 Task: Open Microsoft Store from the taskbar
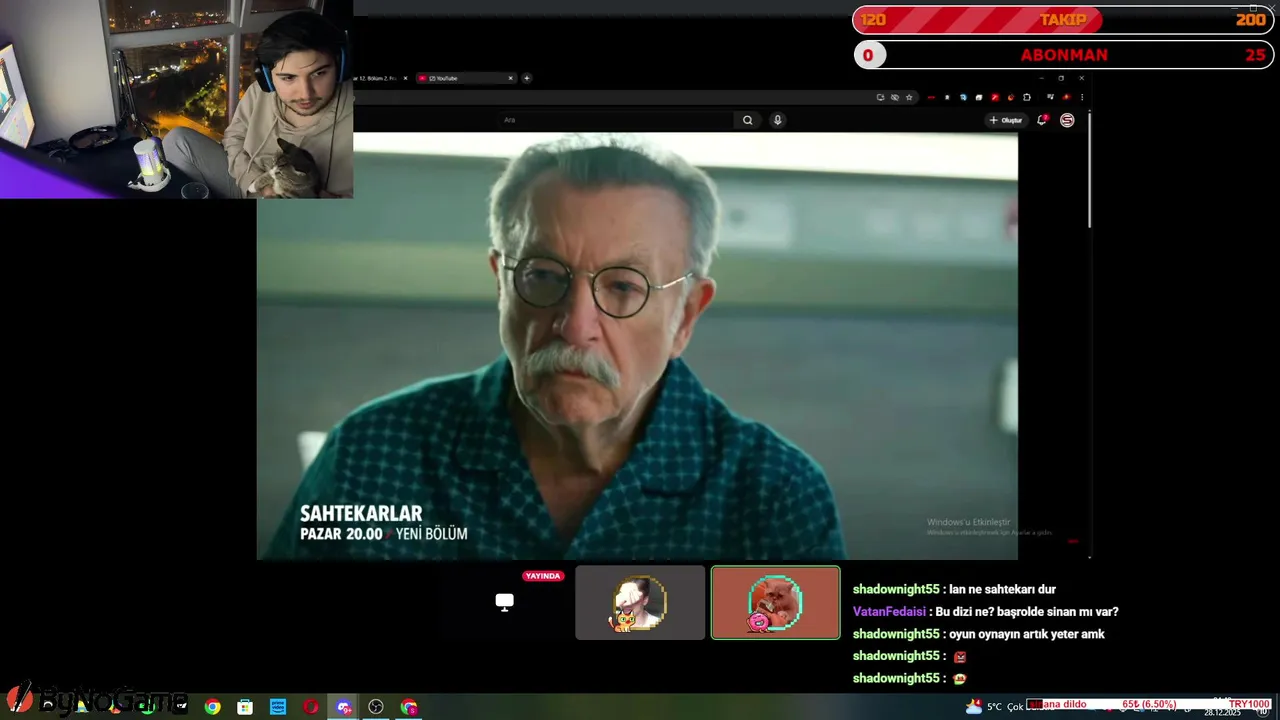click(245, 707)
